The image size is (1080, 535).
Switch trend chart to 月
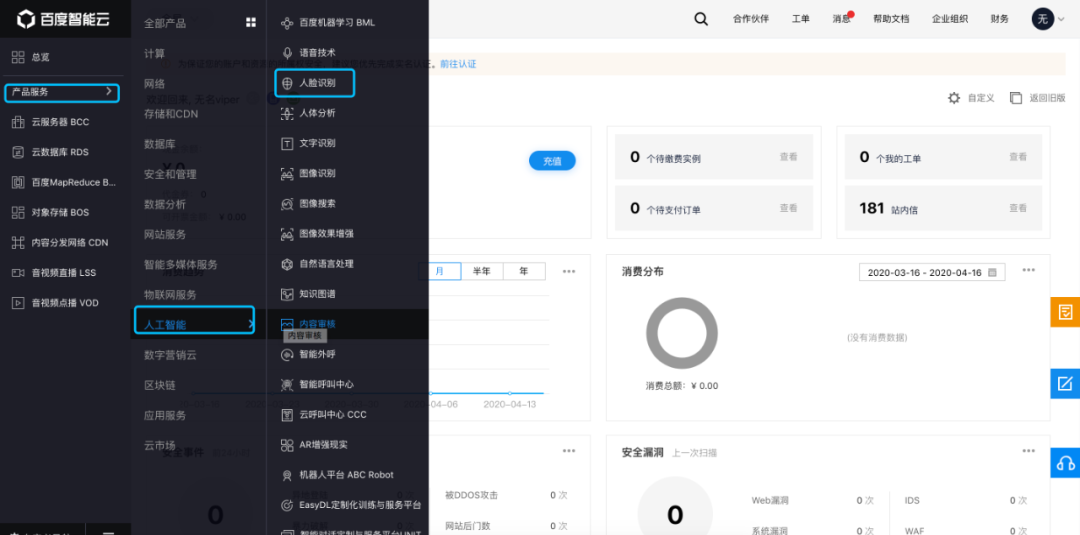(x=439, y=271)
